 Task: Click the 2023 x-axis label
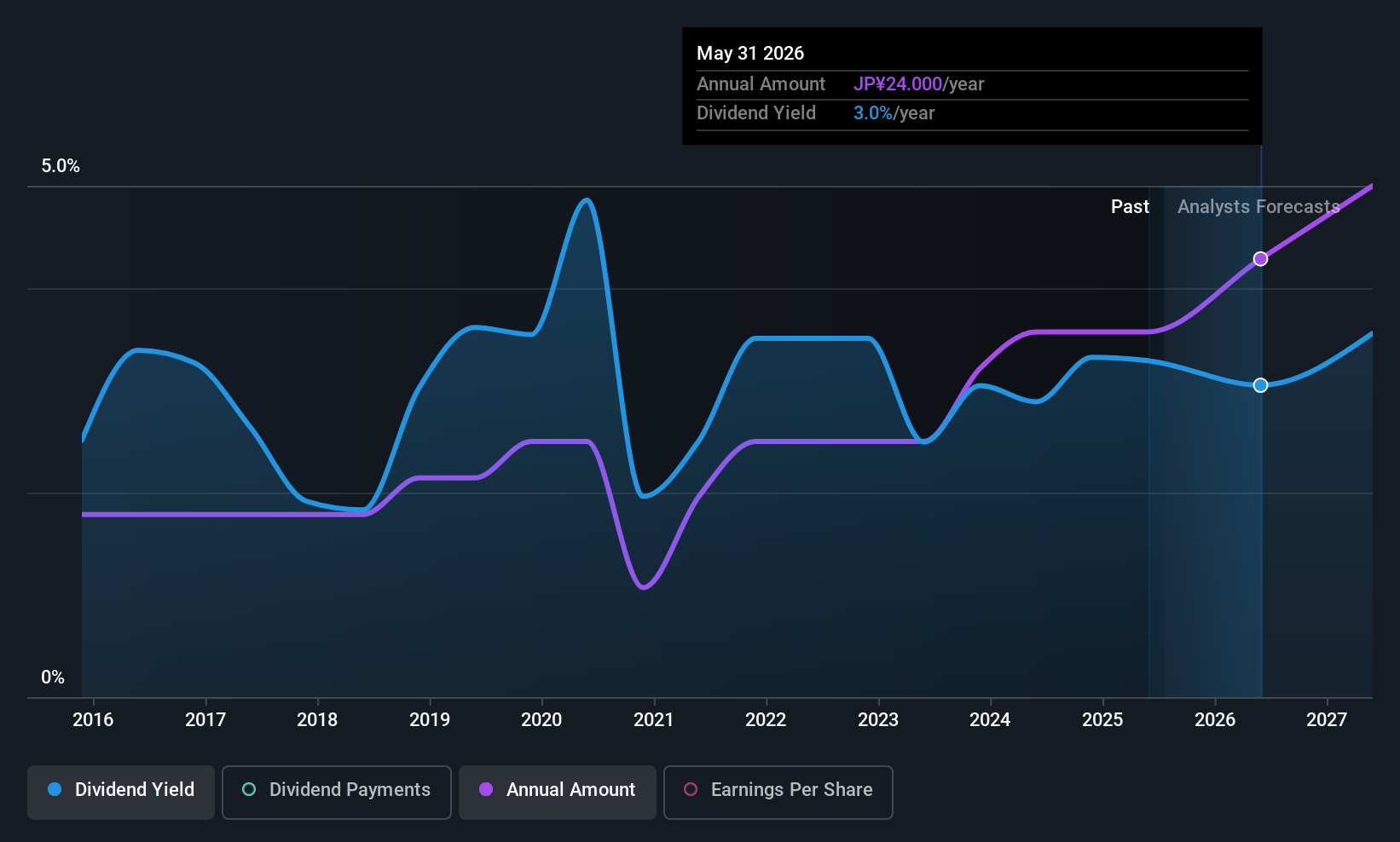coord(878,720)
